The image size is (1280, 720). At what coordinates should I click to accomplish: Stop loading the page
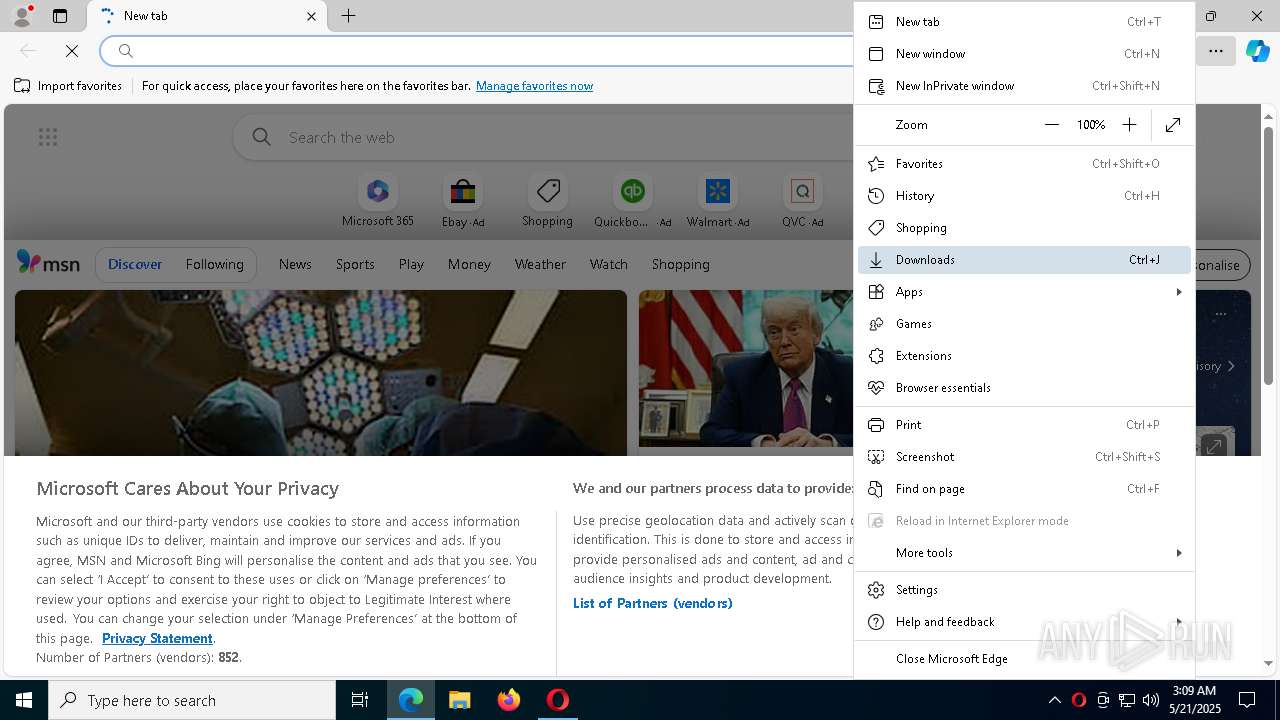(72, 51)
